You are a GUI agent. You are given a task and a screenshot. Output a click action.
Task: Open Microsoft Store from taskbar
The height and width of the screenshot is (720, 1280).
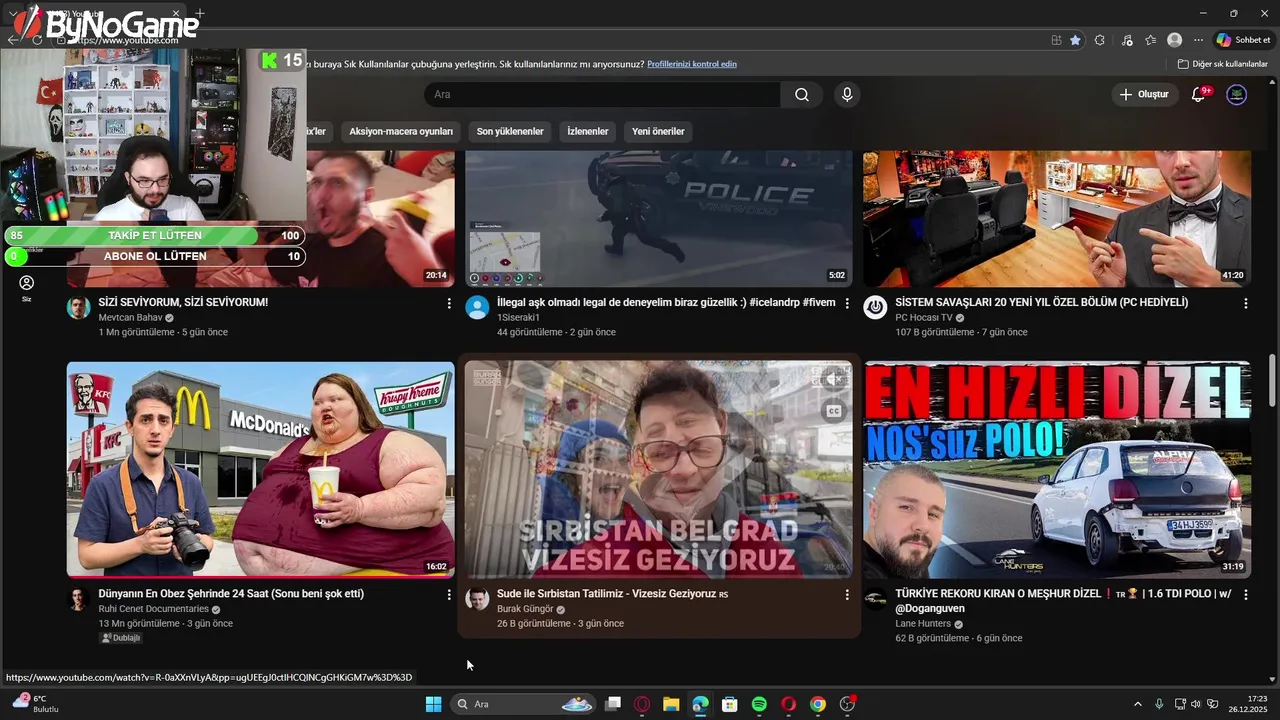[x=730, y=704]
